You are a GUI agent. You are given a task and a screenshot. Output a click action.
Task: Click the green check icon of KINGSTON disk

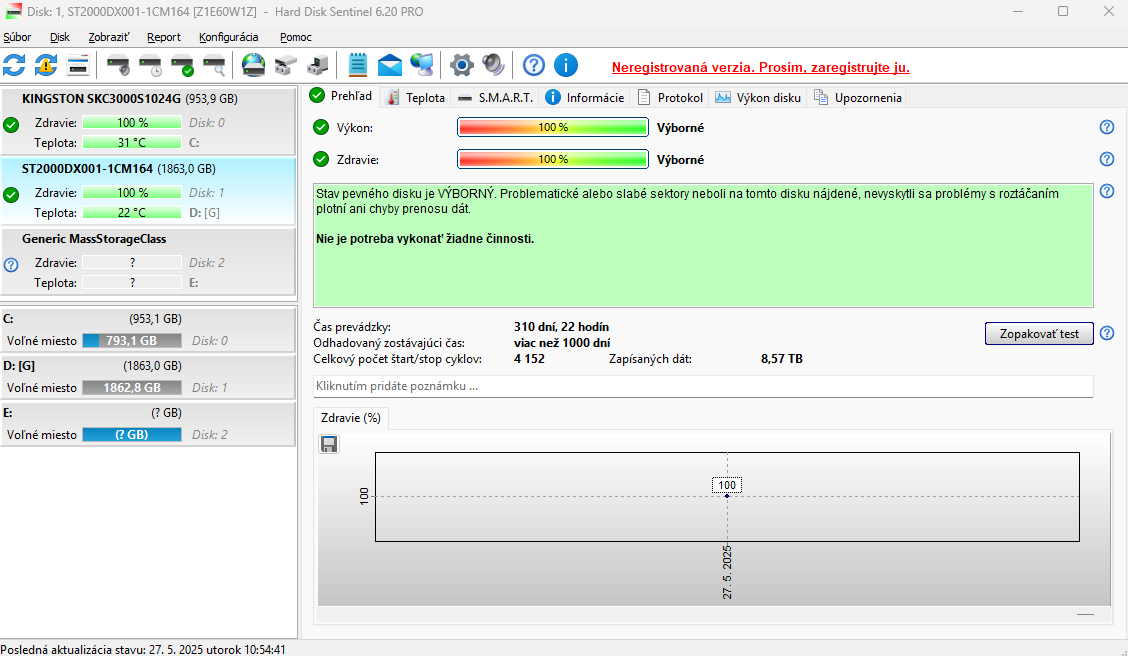pos(11,125)
